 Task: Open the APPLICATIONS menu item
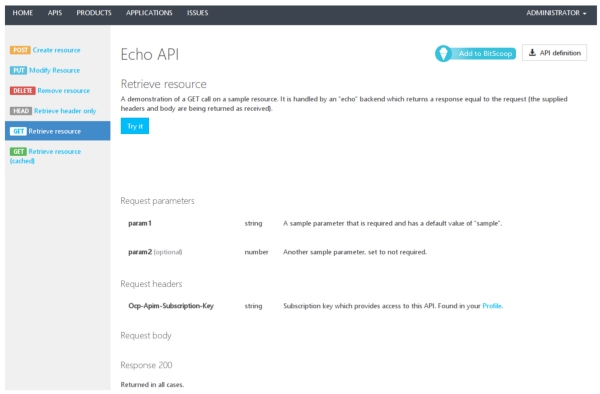(x=149, y=13)
